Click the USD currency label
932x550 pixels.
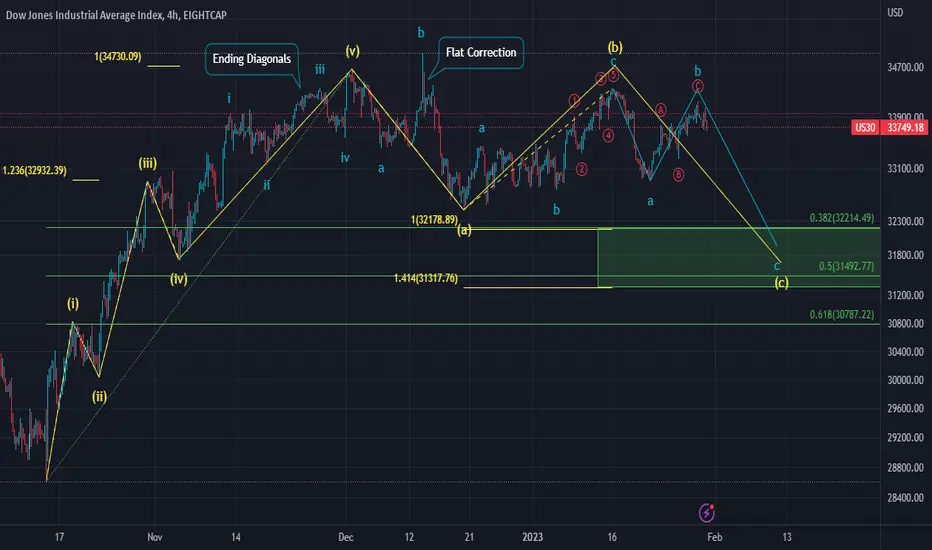coord(895,12)
